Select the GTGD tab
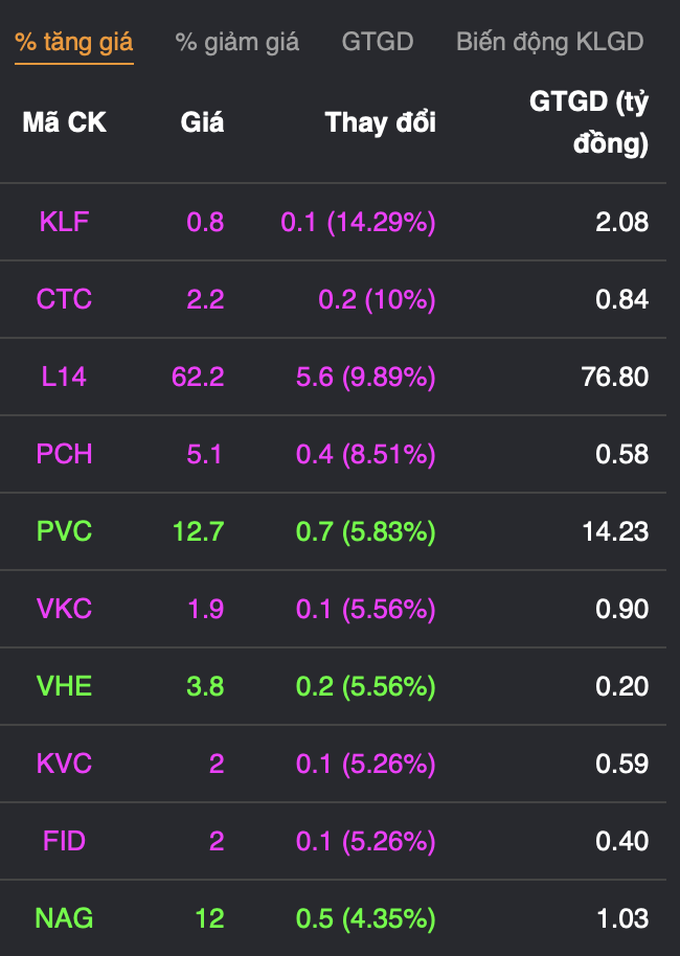The width and height of the screenshot is (680, 956). coord(377,42)
